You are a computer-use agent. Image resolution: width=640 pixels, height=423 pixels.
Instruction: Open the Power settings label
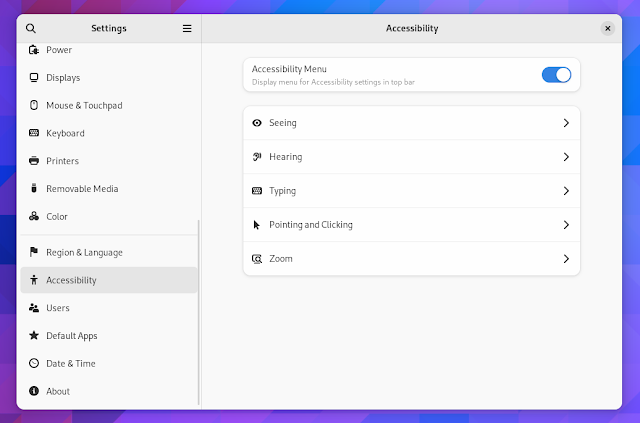59,50
